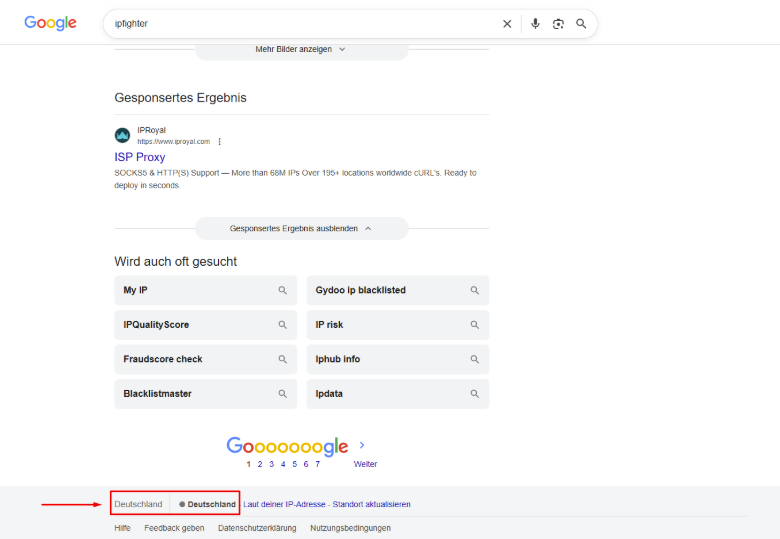
Task: Search related term My IP
Action: (205, 290)
